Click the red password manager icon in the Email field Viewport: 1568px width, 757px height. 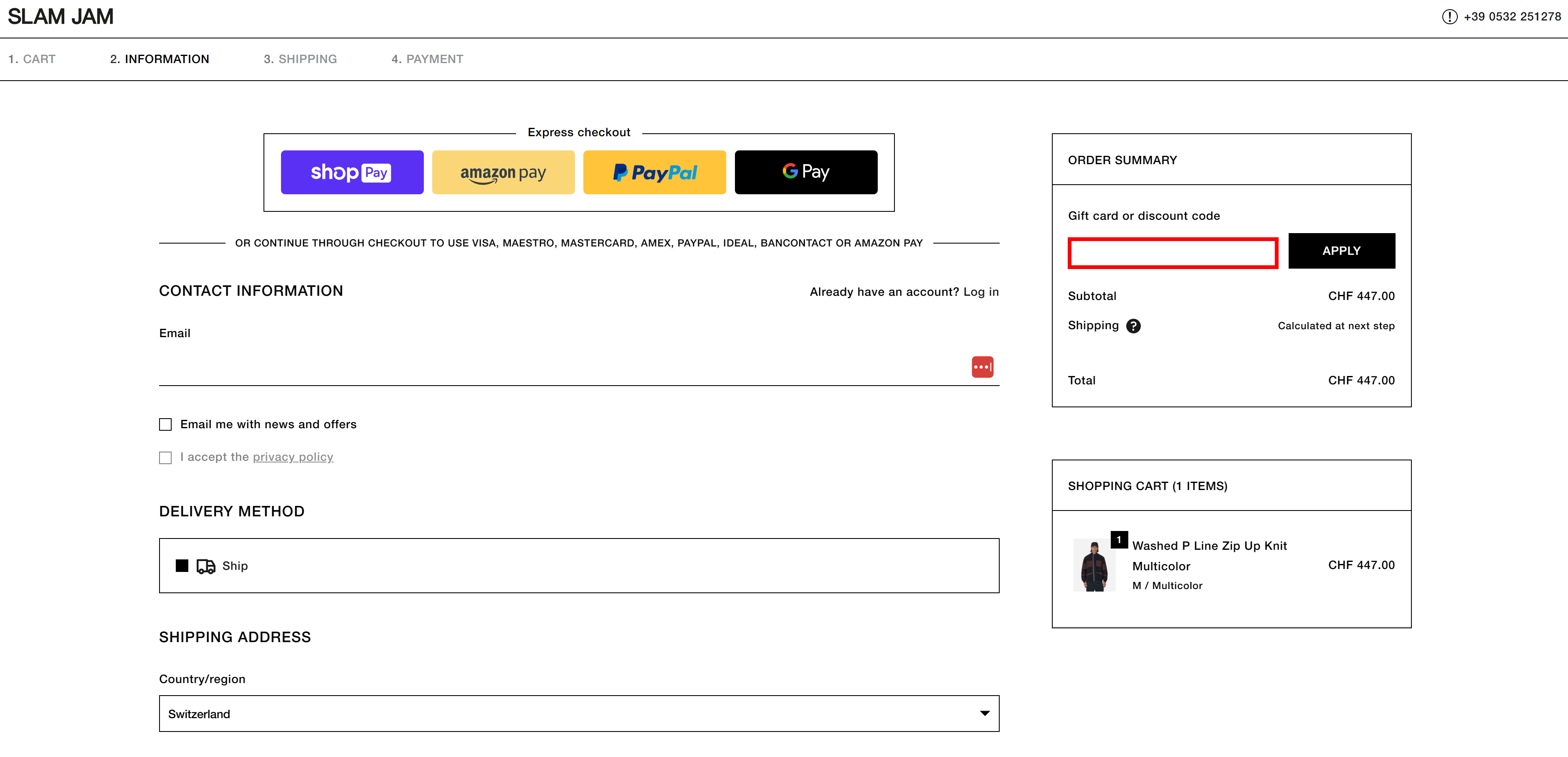tap(983, 367)
